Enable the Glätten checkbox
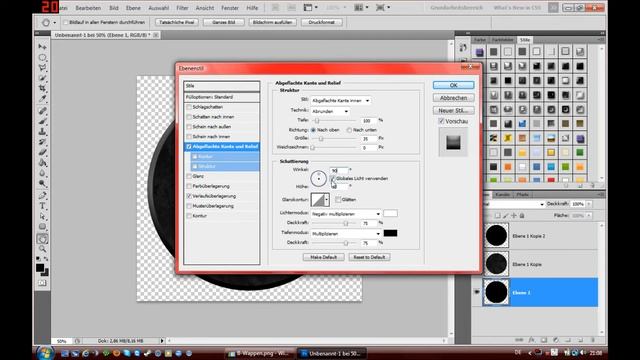Screen dimensions: 640x360 click(x=338, y=200)
